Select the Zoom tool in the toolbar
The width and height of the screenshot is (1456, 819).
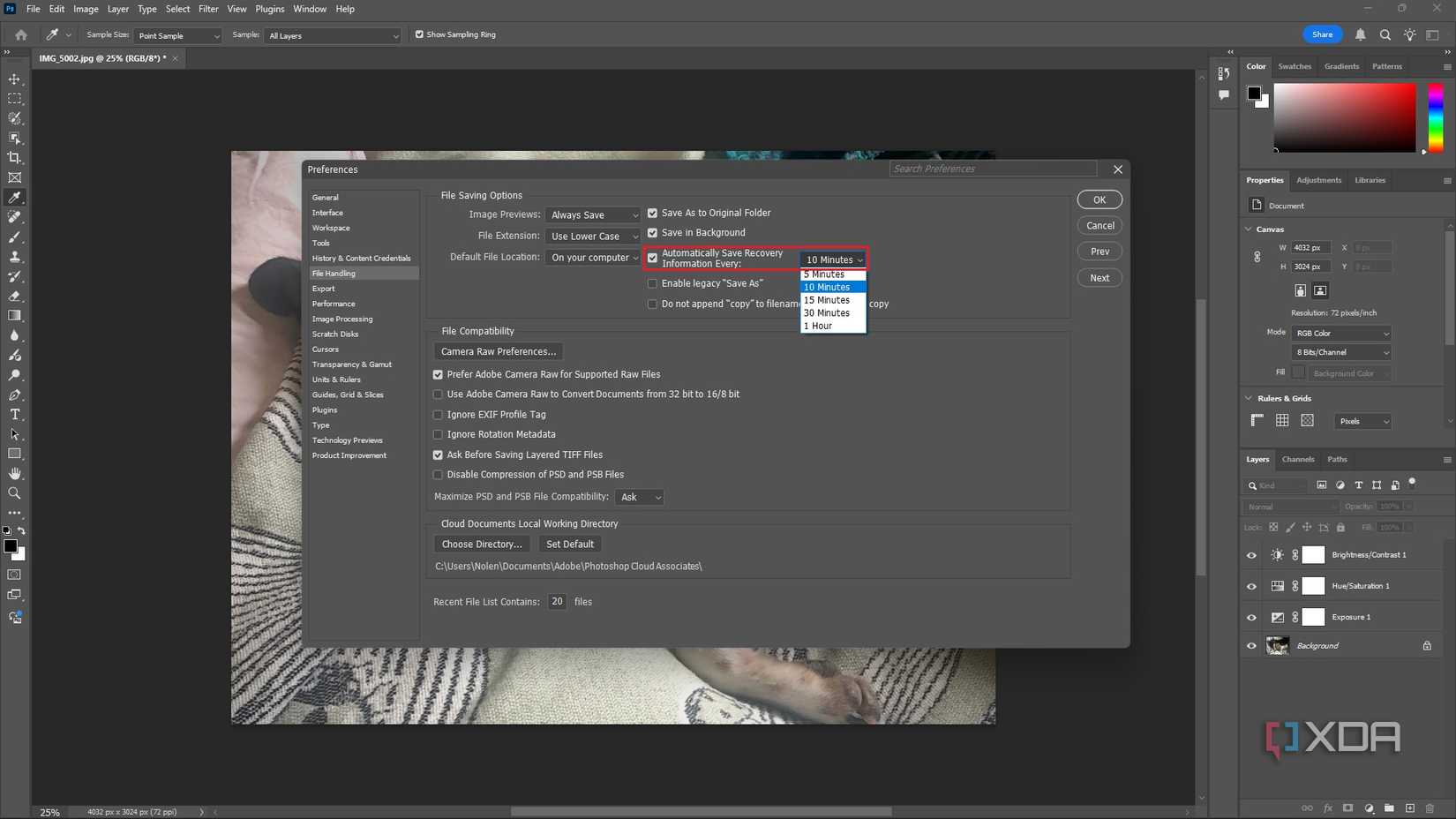[x=14, y=493]
